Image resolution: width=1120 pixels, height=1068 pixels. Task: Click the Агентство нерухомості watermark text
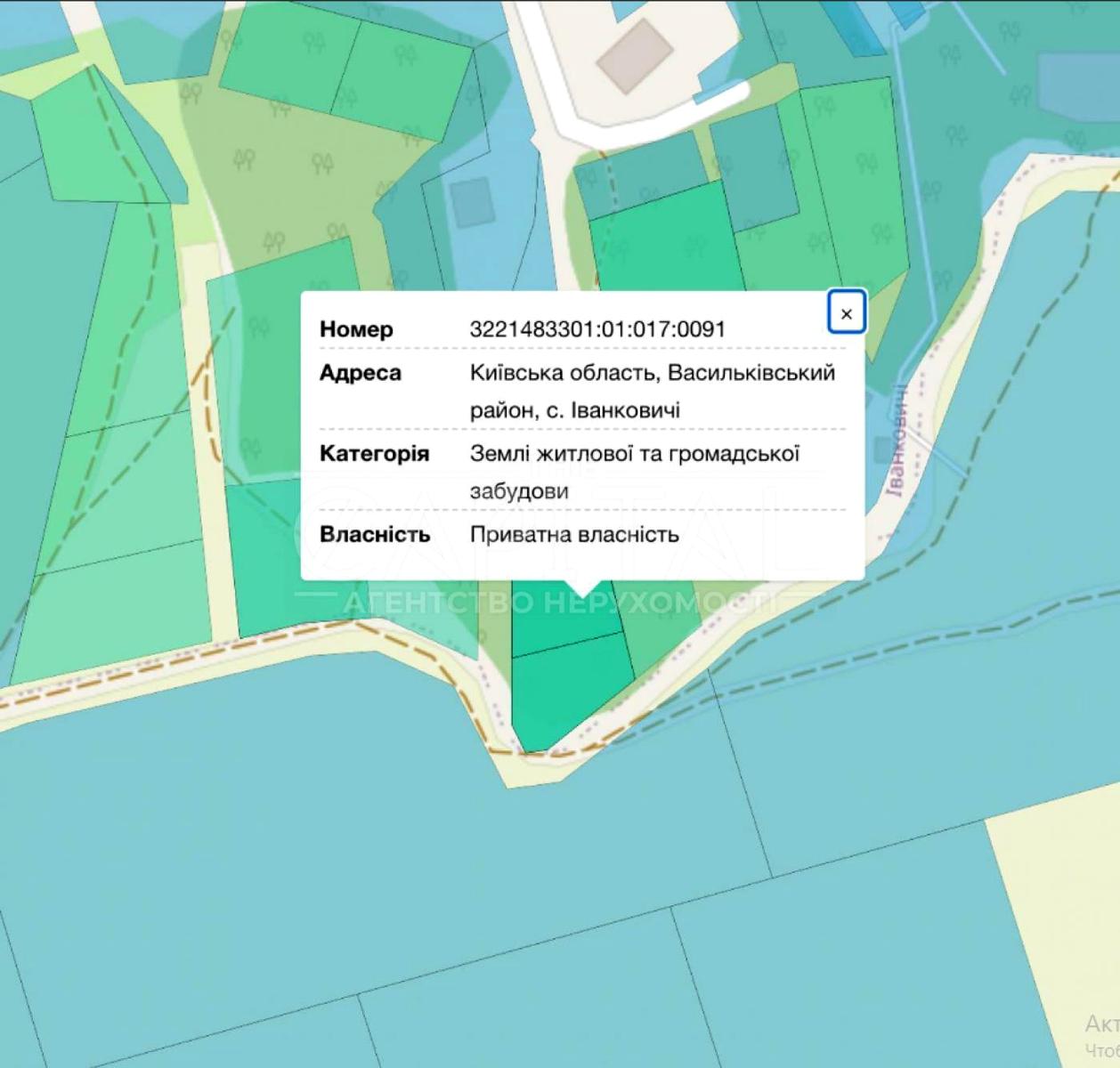[556, 603]
